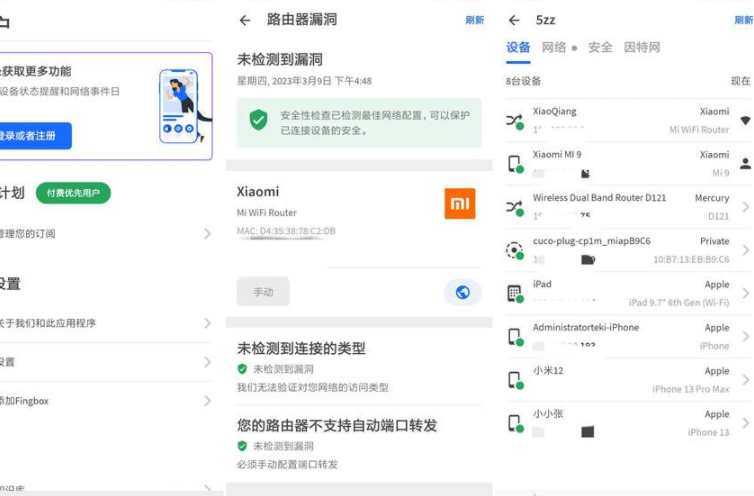Tap check icon under 您的路由器不支持自动端口转发
Viewport: 754px width, 496px height.
coord(242,446)
